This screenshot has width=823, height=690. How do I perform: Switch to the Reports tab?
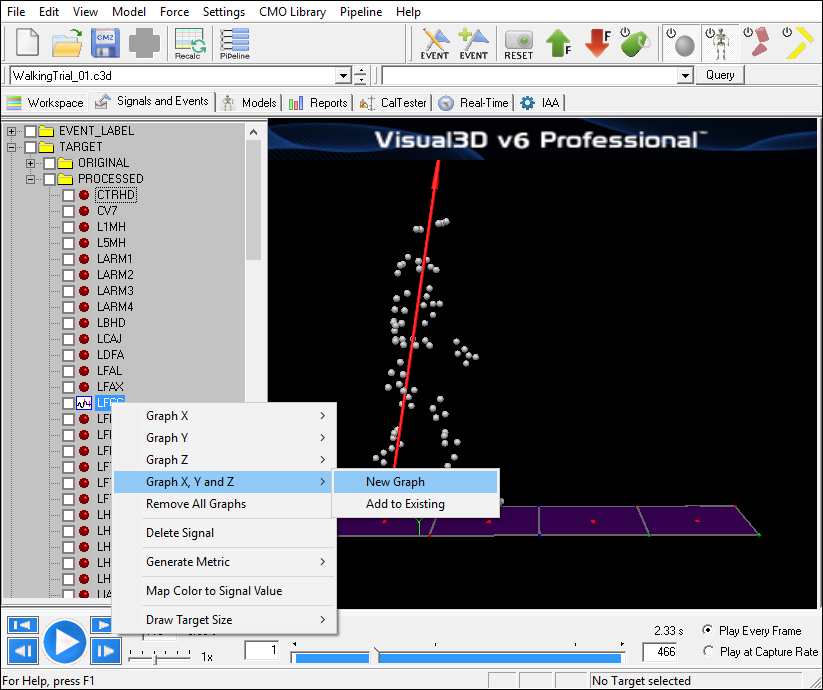pos(319,103)
